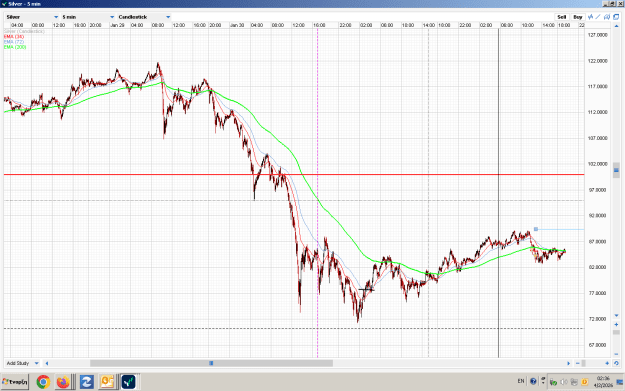Open Firefox from the taskbar

tap(63, 382)
